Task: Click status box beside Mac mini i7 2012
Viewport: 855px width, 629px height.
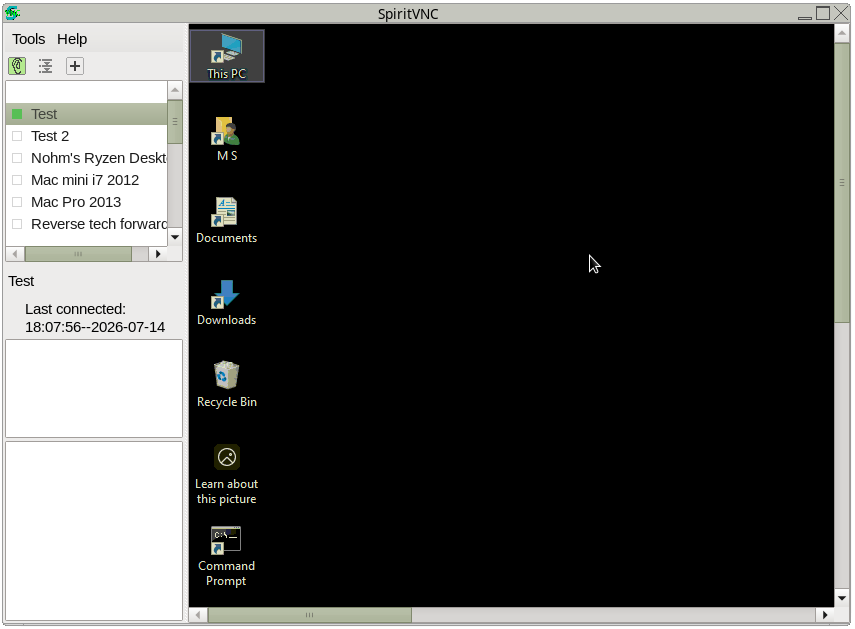Action: tap(17, 180)
